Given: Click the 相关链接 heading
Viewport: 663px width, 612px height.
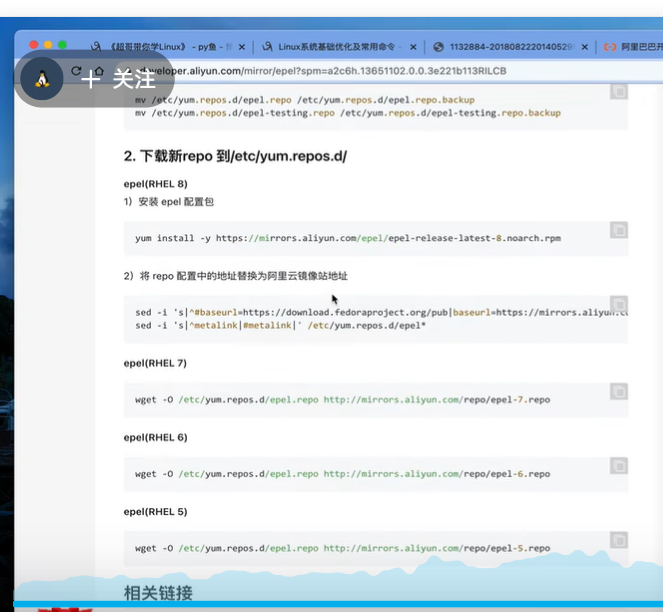Looking at the screenshot, I should (x=158, y=593).
